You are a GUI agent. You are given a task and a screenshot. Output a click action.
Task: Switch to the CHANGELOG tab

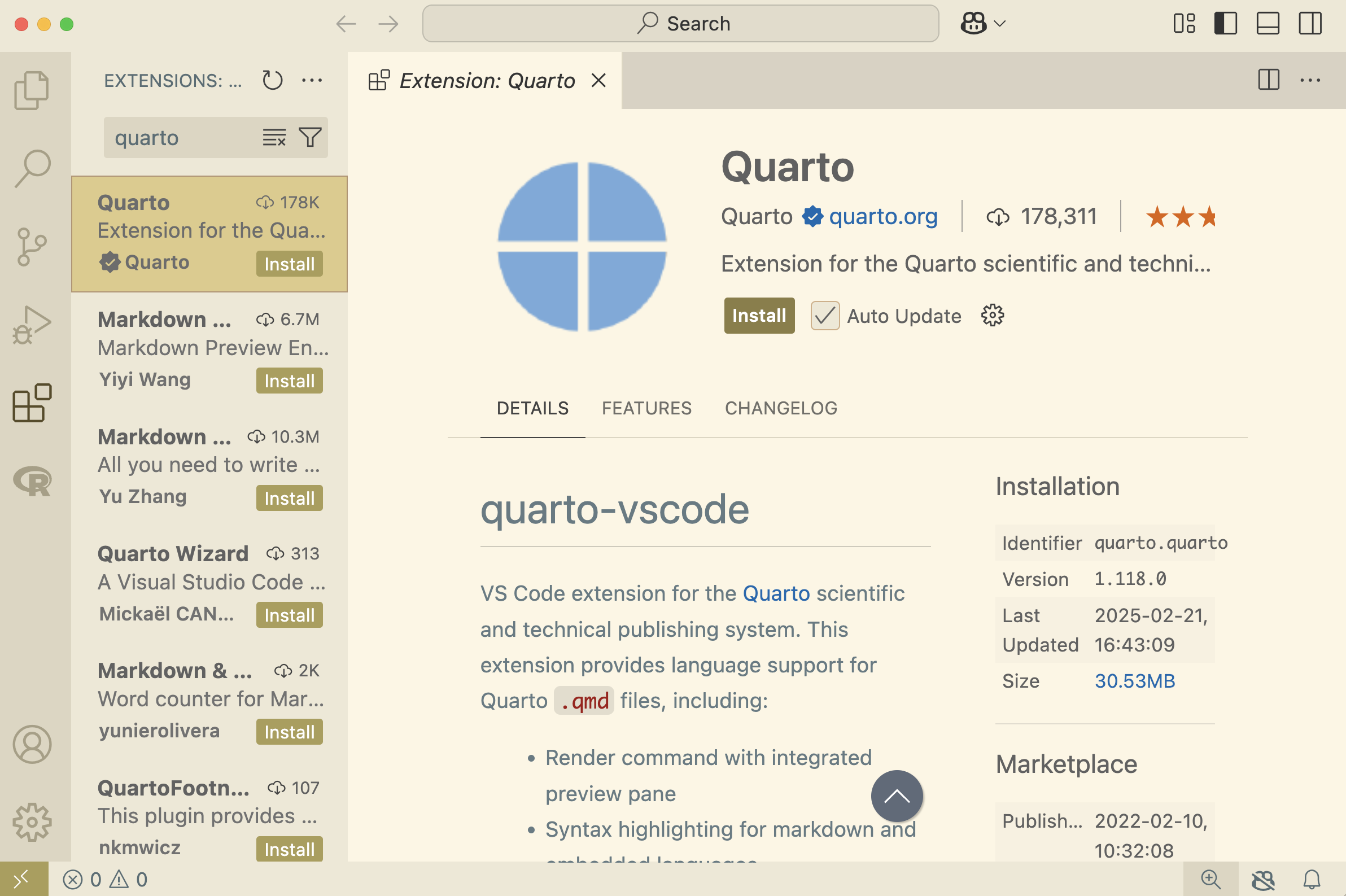coord(781,408)
